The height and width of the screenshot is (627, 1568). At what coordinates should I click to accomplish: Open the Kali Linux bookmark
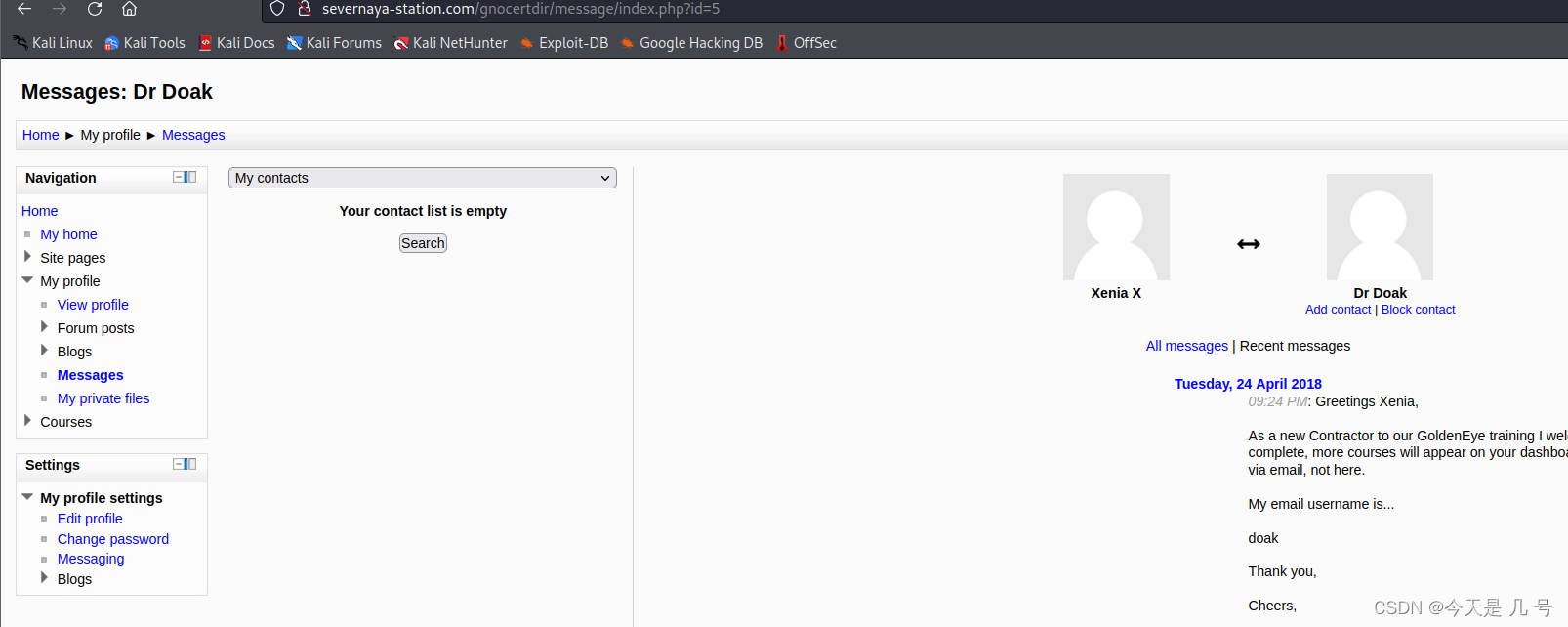53,43
